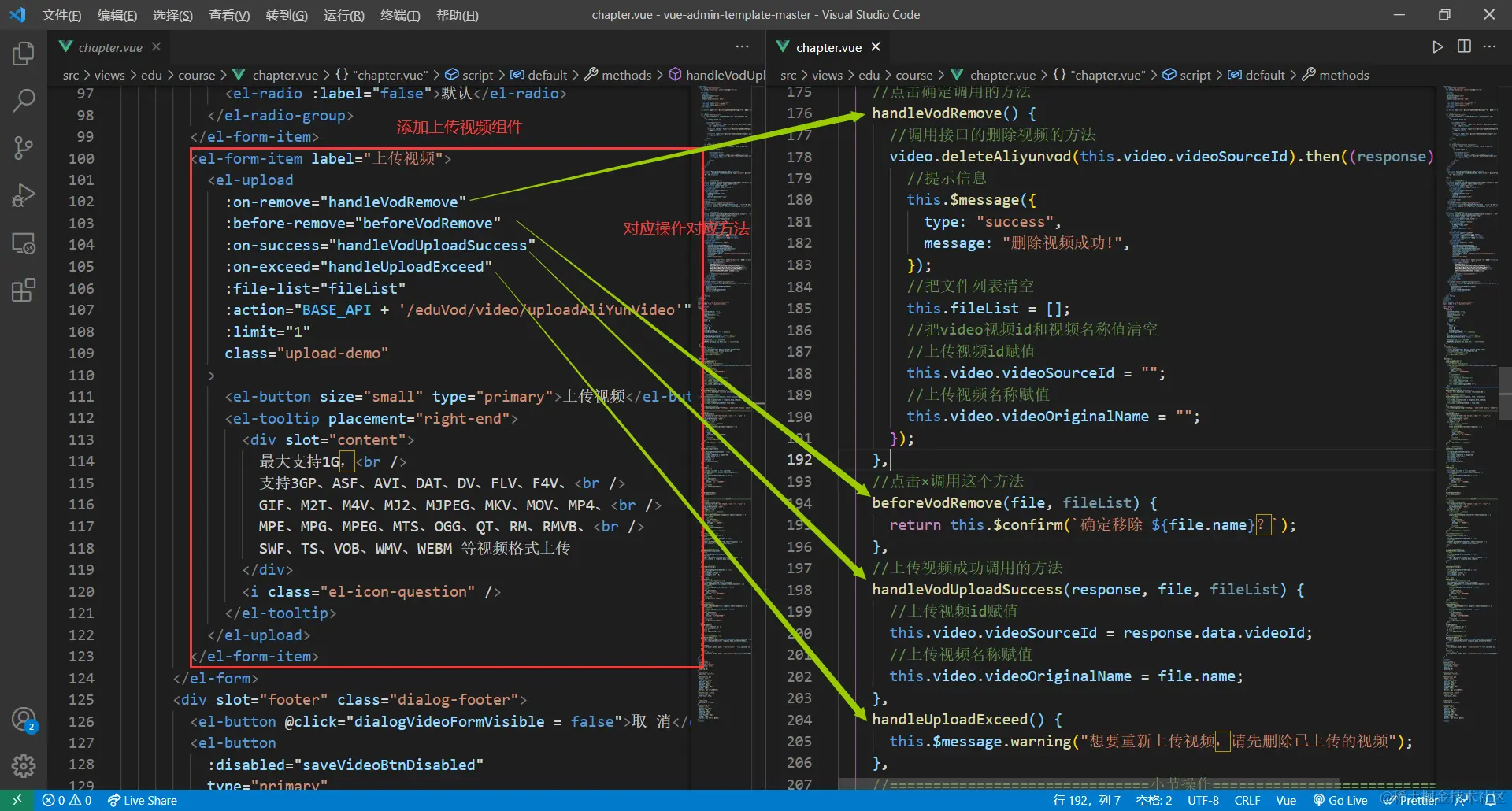Change indentation via 空格: 2
Viewport: 1512px width, 811px height.
(x=1154, y=800)
